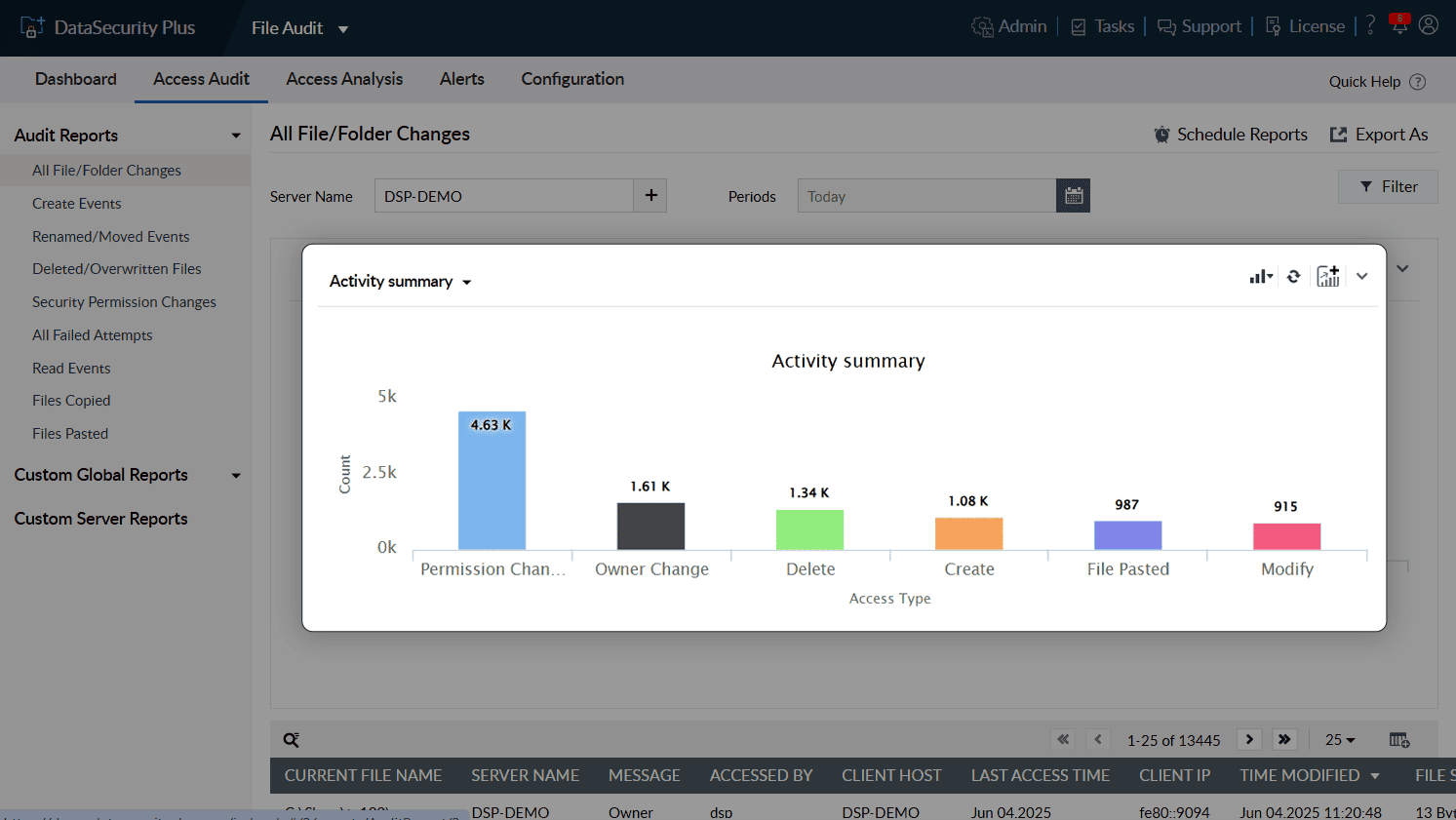The height and width of the screenshot is (820, 1456).
Task: Click the dark Owner Change bar
Action: click(651, 527)
